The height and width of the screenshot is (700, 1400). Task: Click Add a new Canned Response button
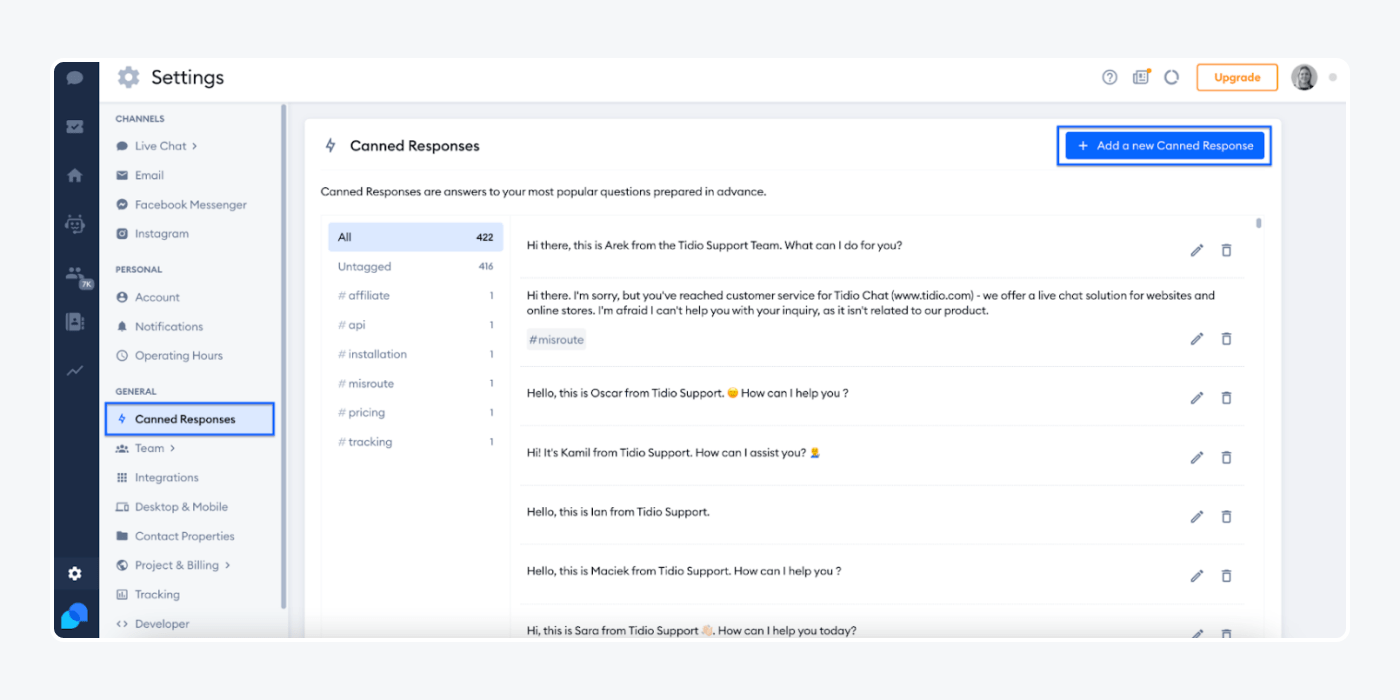(1165, 146)
